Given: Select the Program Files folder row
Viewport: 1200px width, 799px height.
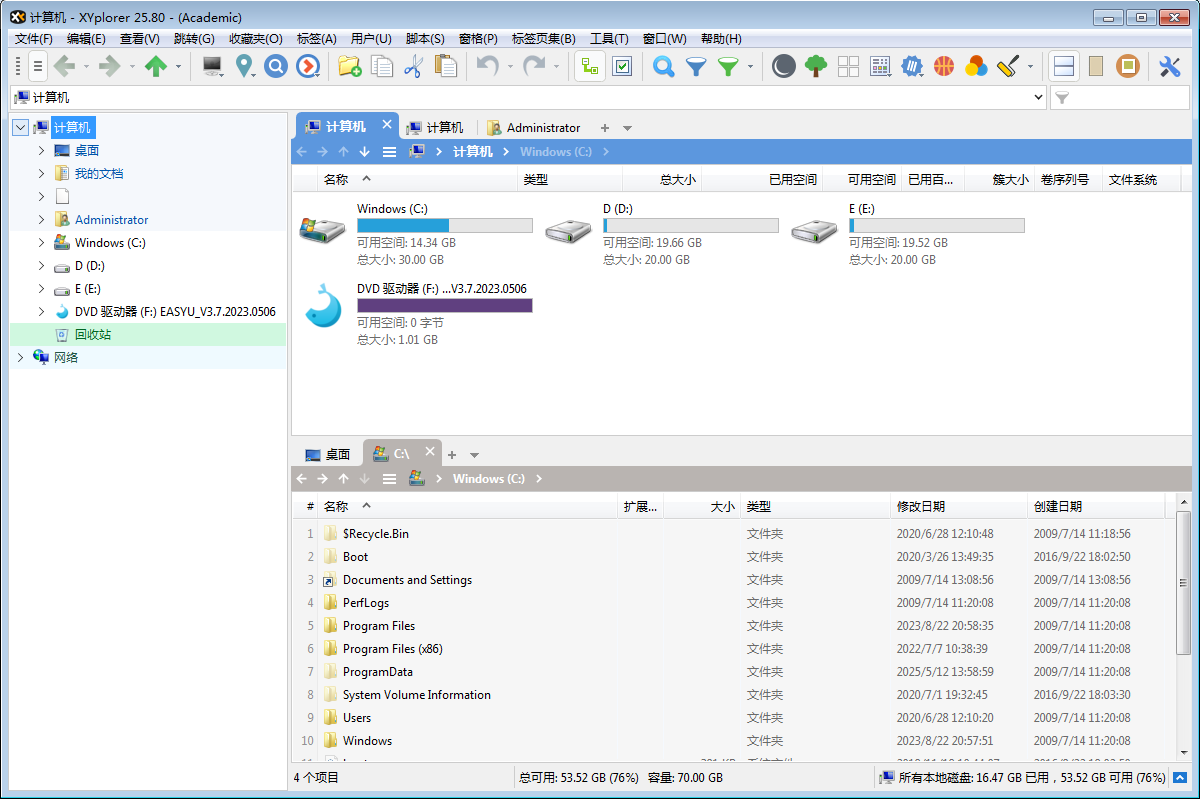Looking at the screenshot, I should tap(378, 626).
